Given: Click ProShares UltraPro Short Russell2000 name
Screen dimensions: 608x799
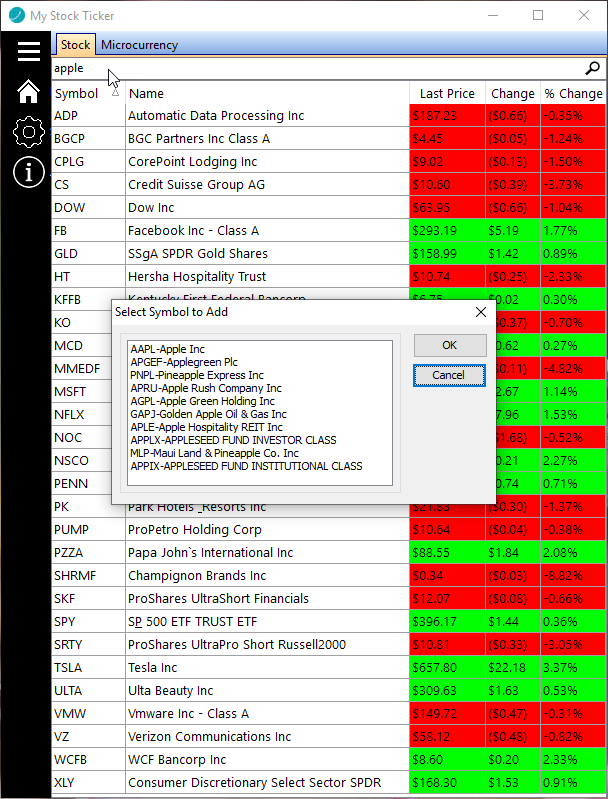Looking at the screenshot, I should coord(268,645).
